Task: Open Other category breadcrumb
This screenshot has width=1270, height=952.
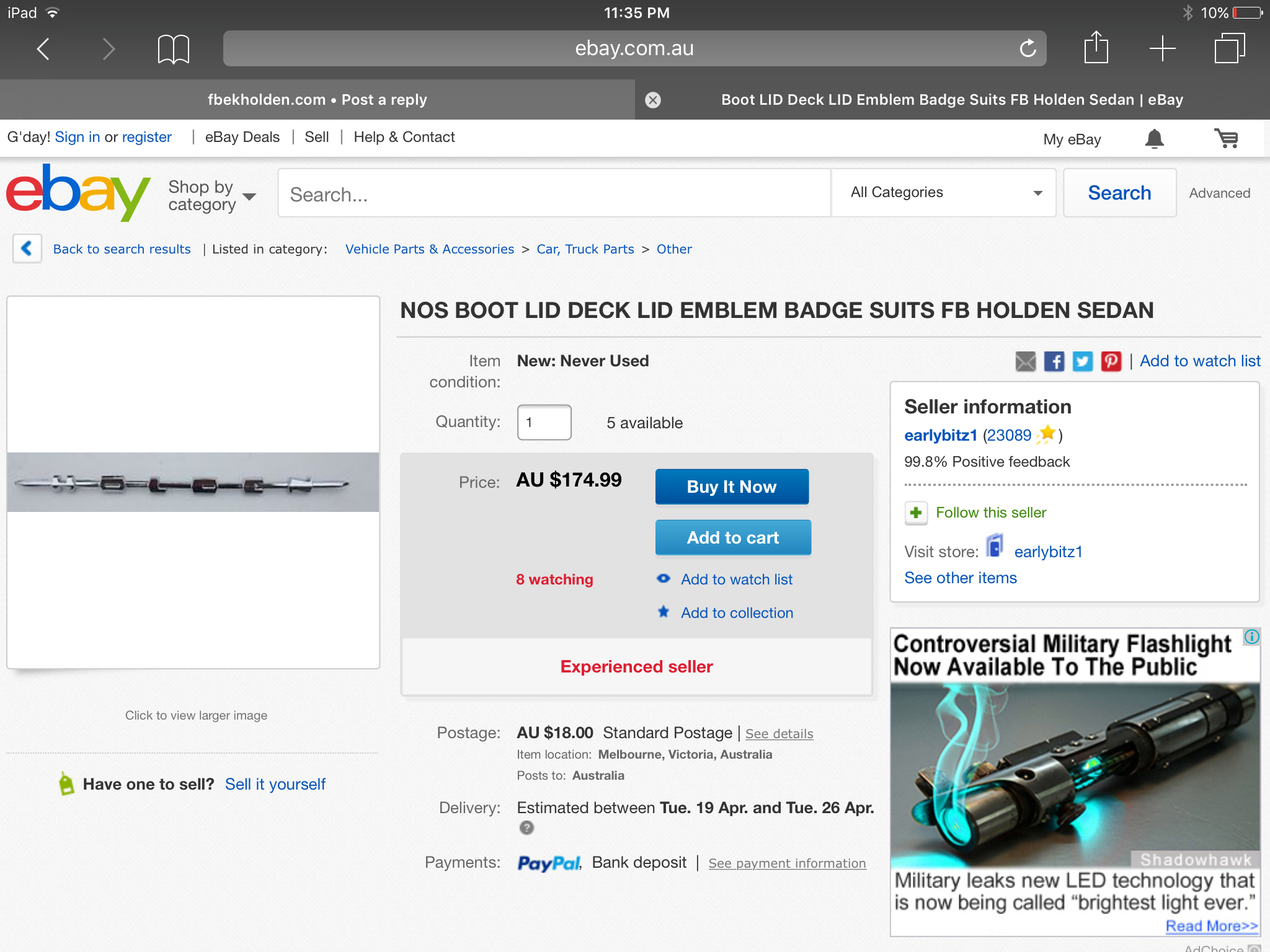Action: pos(674,249)
